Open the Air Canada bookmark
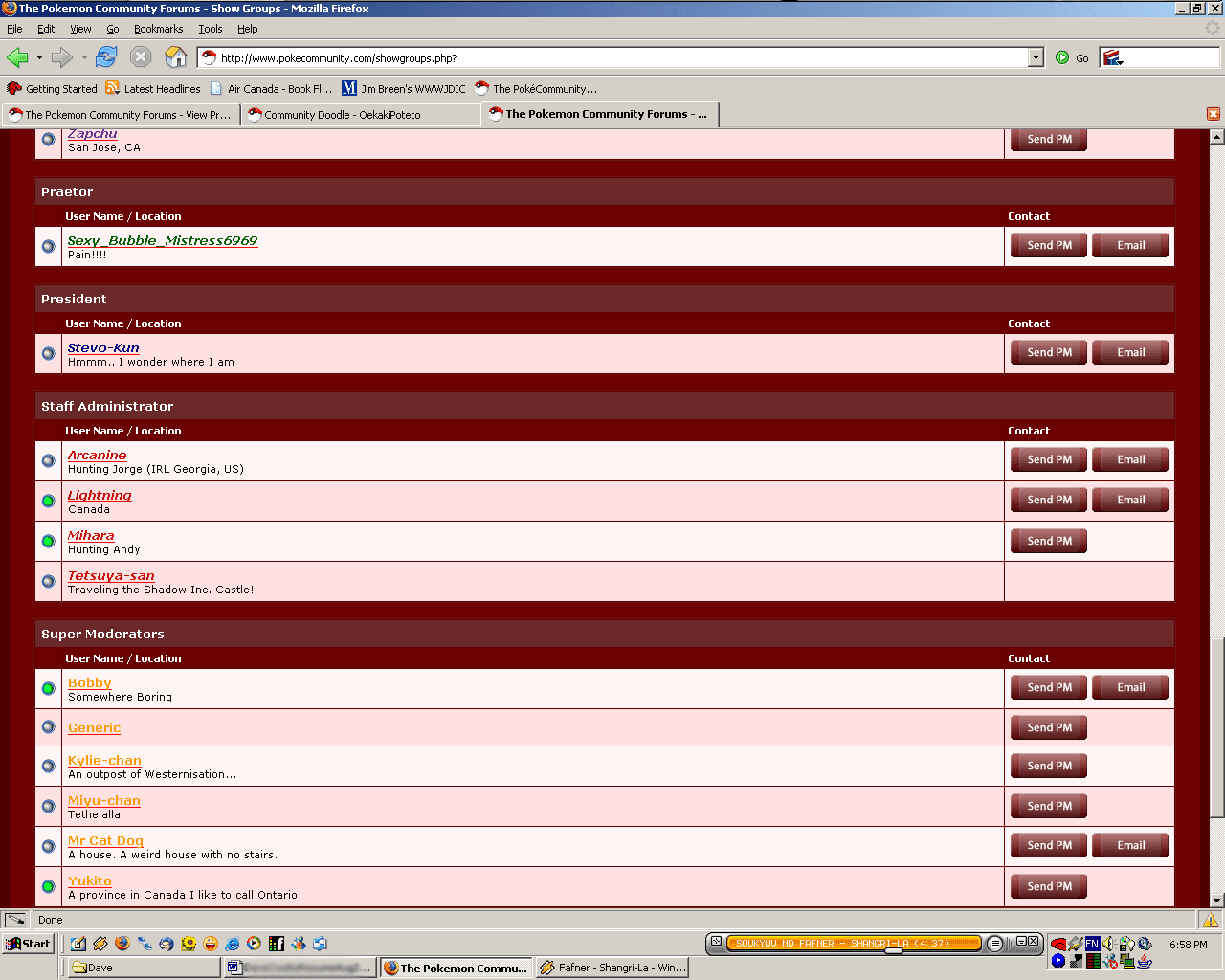 point(271,89)
